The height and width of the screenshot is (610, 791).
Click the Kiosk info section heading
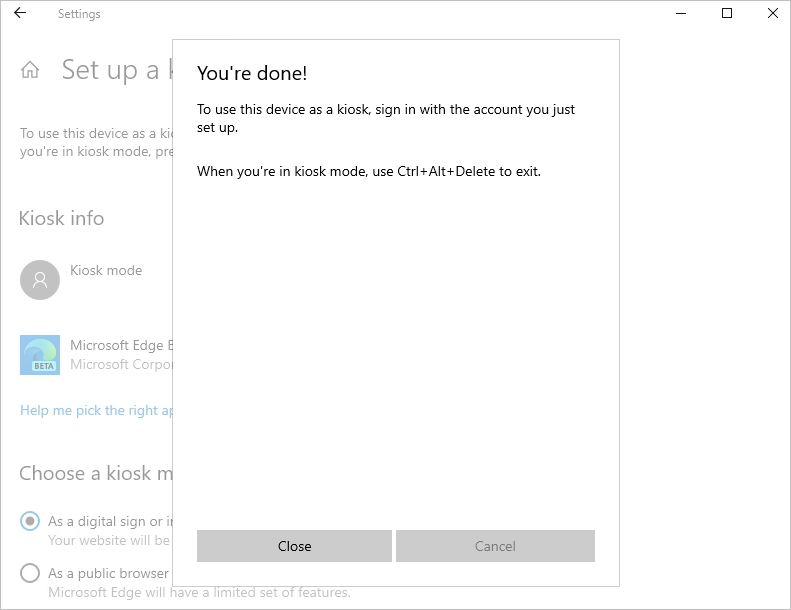[61, 218]
